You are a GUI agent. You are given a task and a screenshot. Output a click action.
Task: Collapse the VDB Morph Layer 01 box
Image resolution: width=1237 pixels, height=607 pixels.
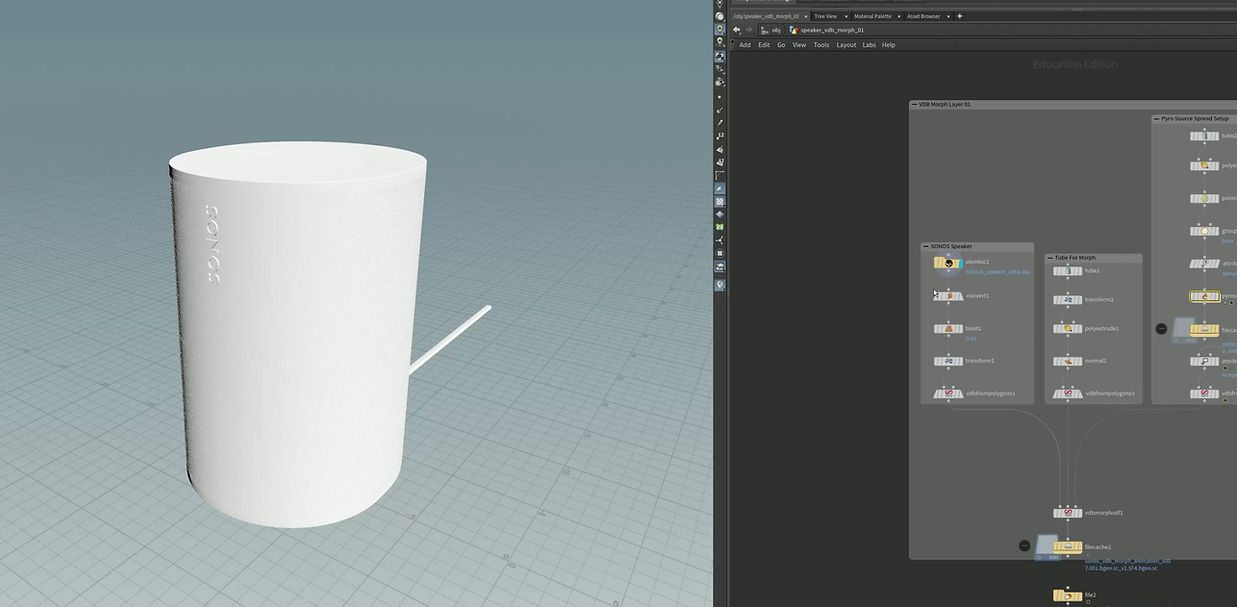(x=914, y=104)
